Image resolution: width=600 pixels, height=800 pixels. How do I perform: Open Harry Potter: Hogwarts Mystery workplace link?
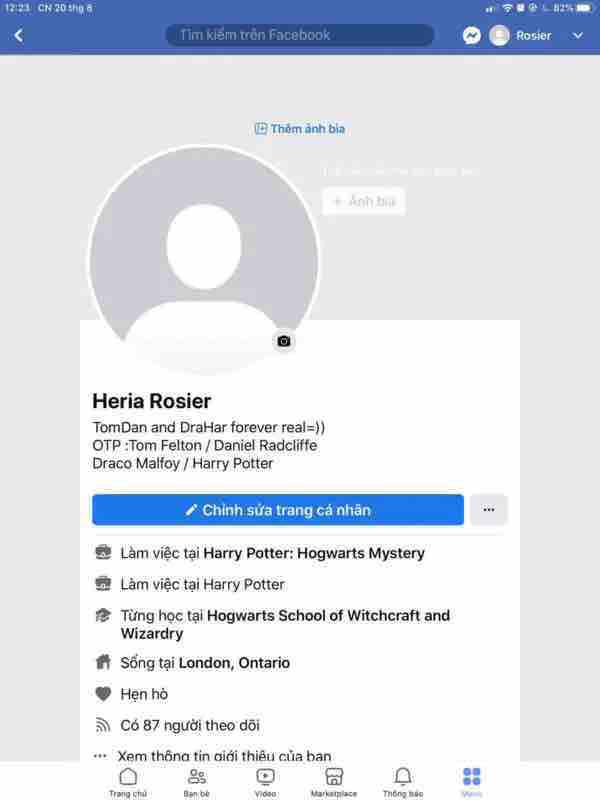pyautogui.click(x=314, y=553)
